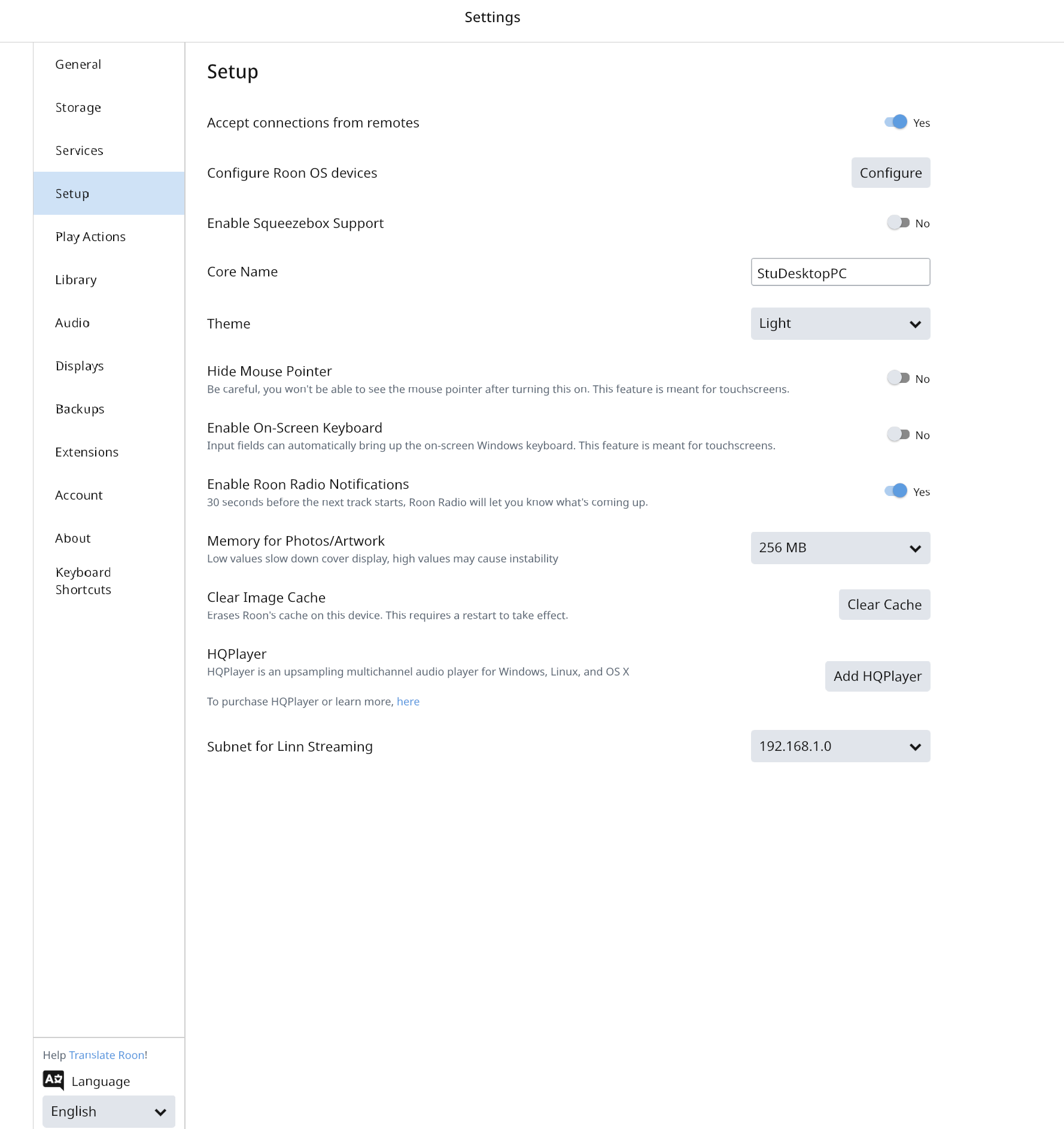Expand Subnet for Linn Streaming dropdown
1064x1129 pixels.
840,746
